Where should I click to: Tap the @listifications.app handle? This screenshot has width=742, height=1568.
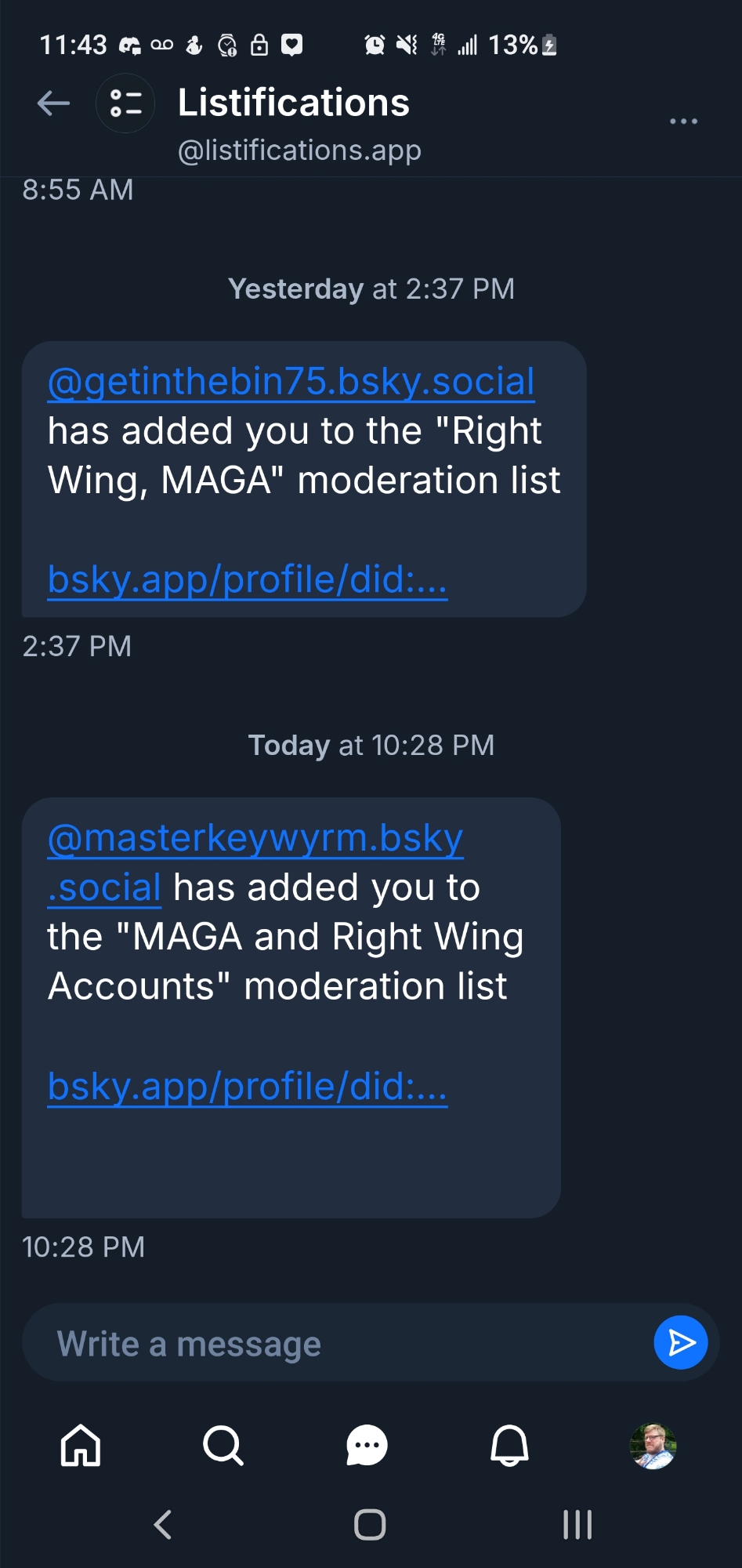pyautogui.click(x=299, y=150)
